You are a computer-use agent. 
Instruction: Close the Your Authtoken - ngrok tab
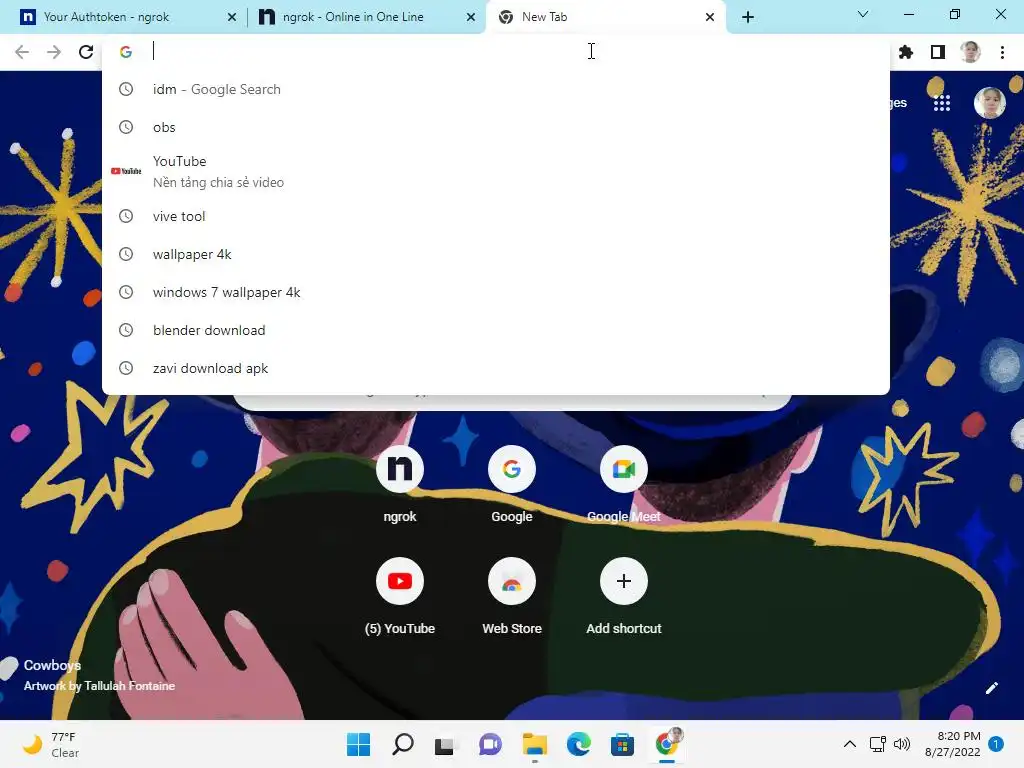[232, 17]
